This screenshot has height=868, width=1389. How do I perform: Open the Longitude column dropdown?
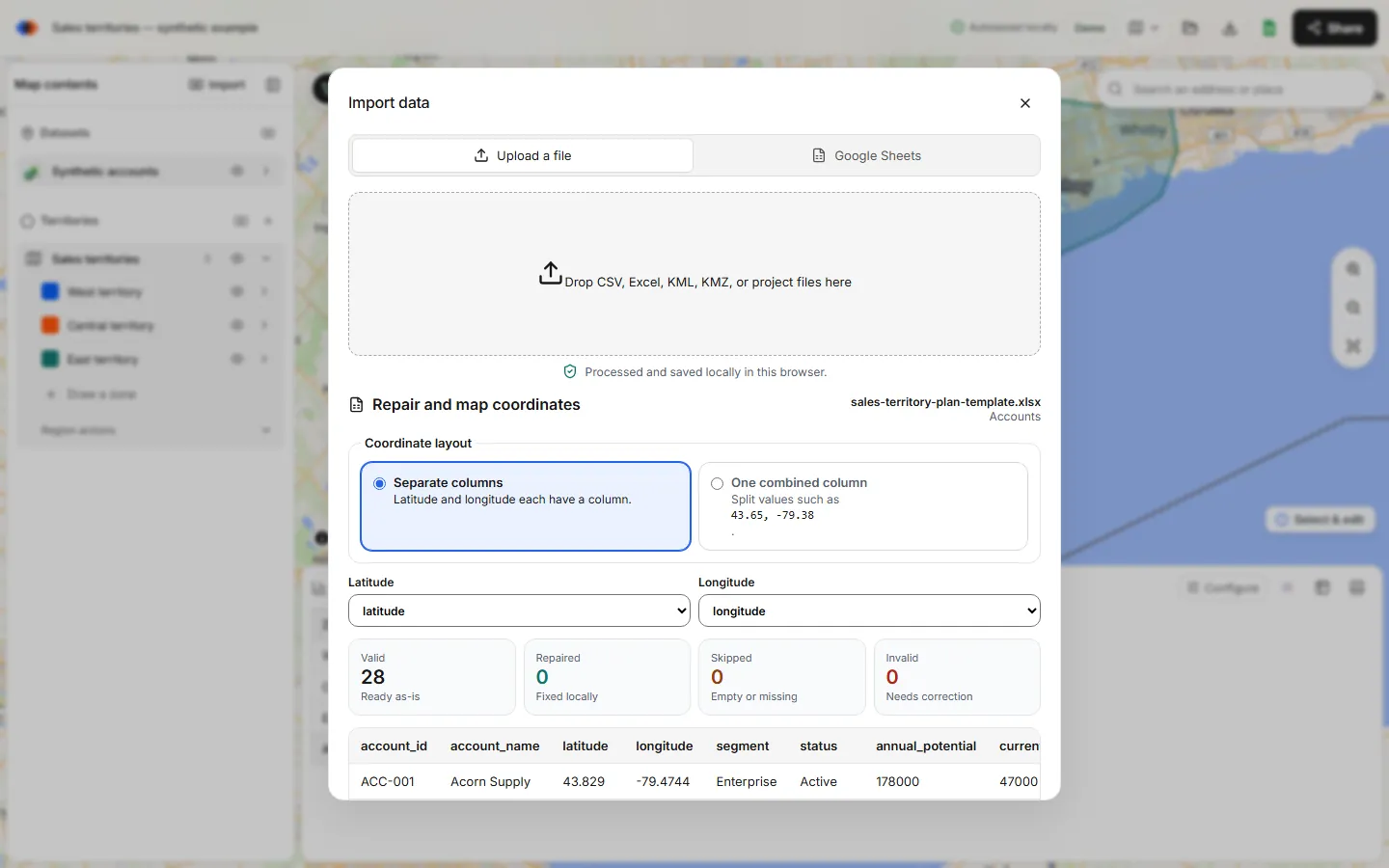(869, 610)
